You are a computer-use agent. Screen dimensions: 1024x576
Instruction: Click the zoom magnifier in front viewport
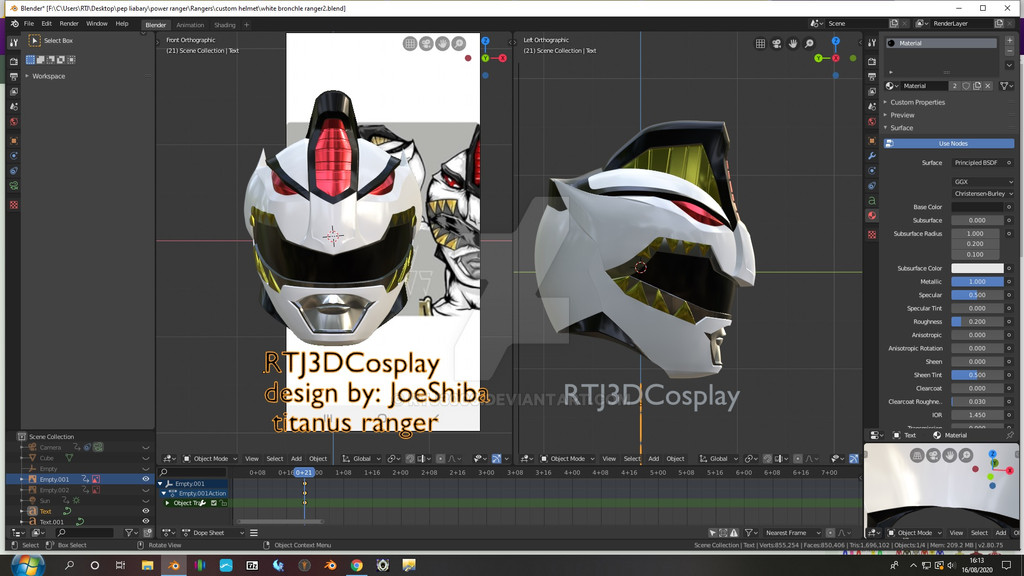tap(459, 44)
